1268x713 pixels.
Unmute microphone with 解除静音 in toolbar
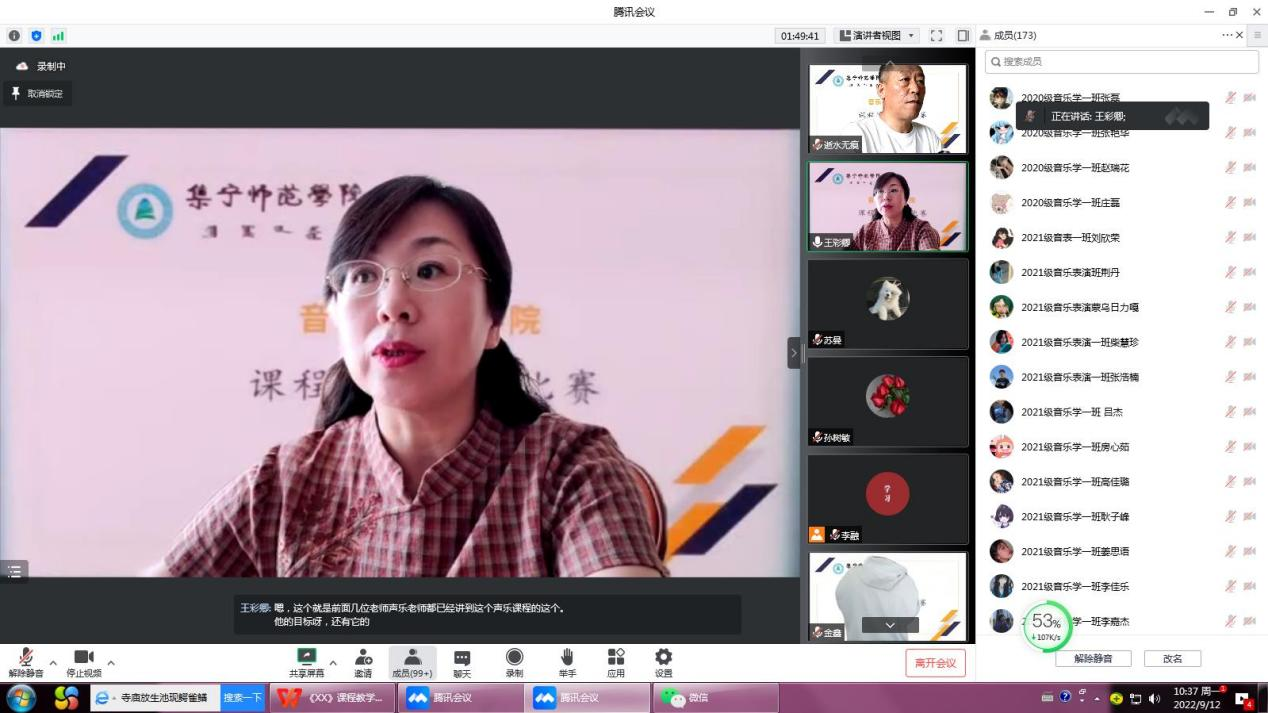[26, 659]
